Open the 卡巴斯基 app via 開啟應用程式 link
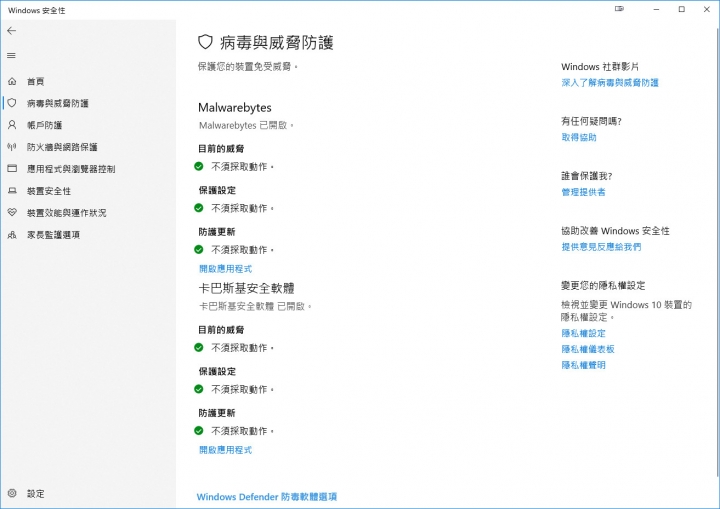720x509 pixels. 225,450
